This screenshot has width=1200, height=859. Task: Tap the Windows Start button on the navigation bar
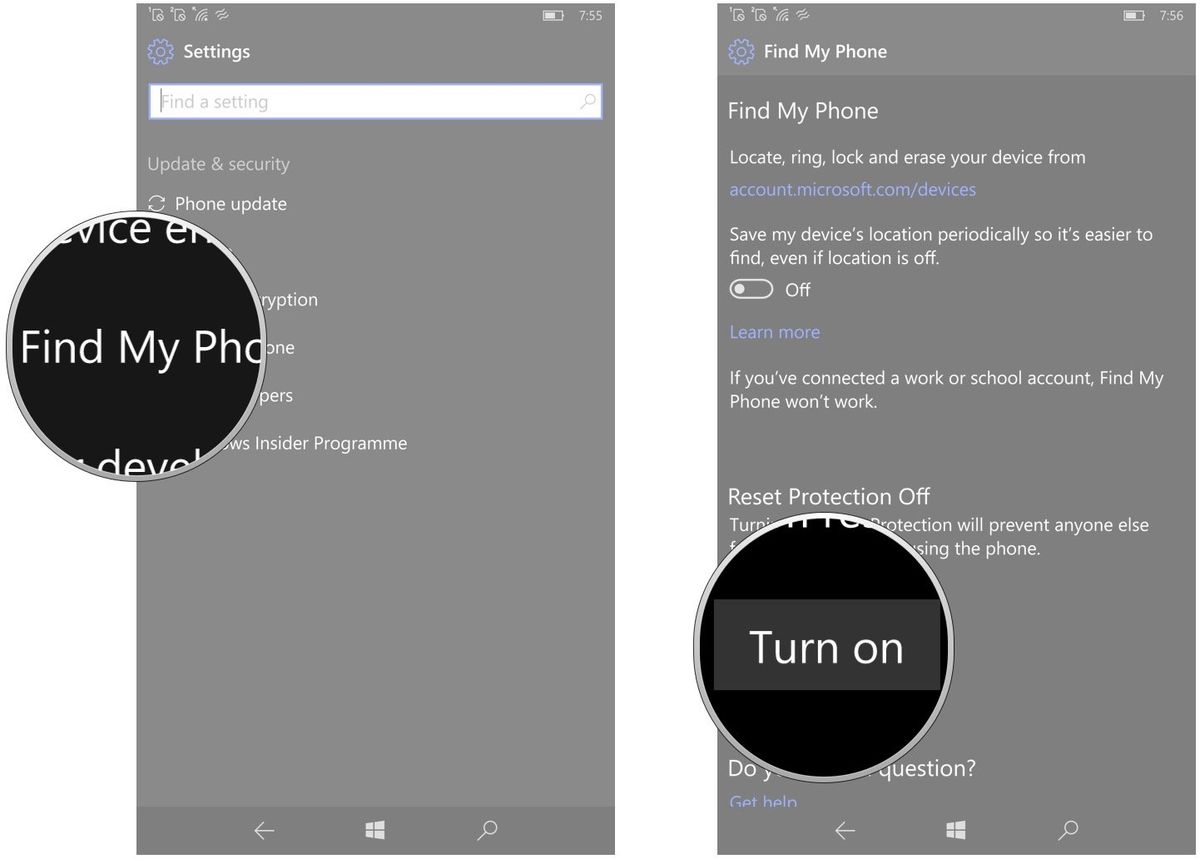pyautogui.click(x=375, y=830)
